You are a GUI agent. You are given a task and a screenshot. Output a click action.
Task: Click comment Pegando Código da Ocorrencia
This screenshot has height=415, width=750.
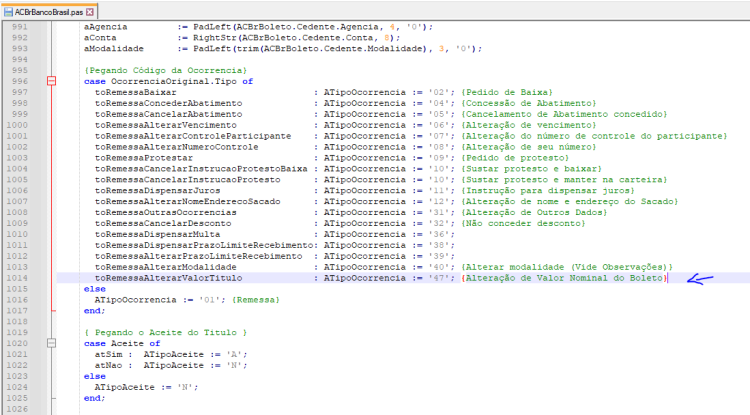(x=165, y=70)
